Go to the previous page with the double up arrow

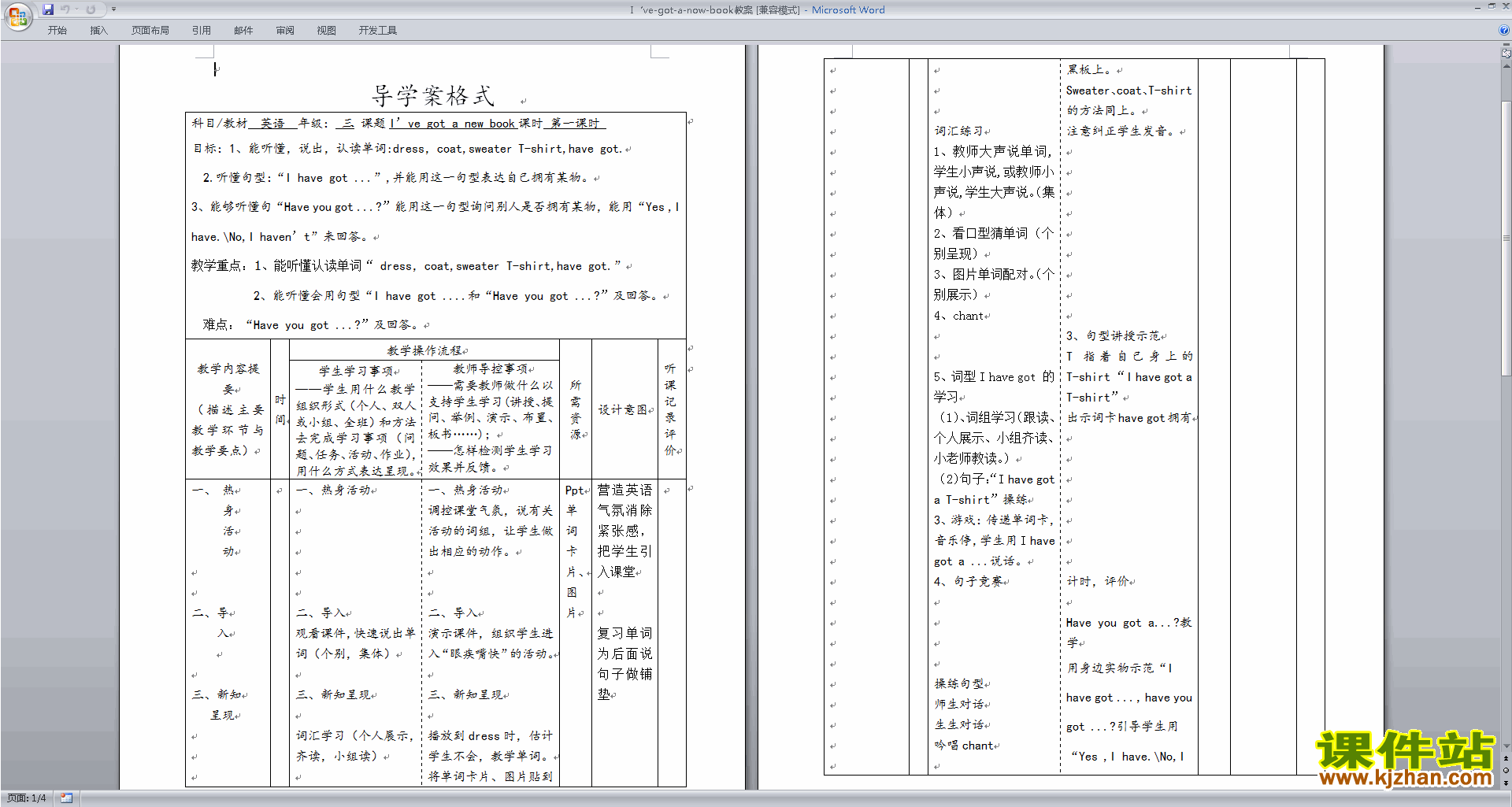pos(1506,759)
